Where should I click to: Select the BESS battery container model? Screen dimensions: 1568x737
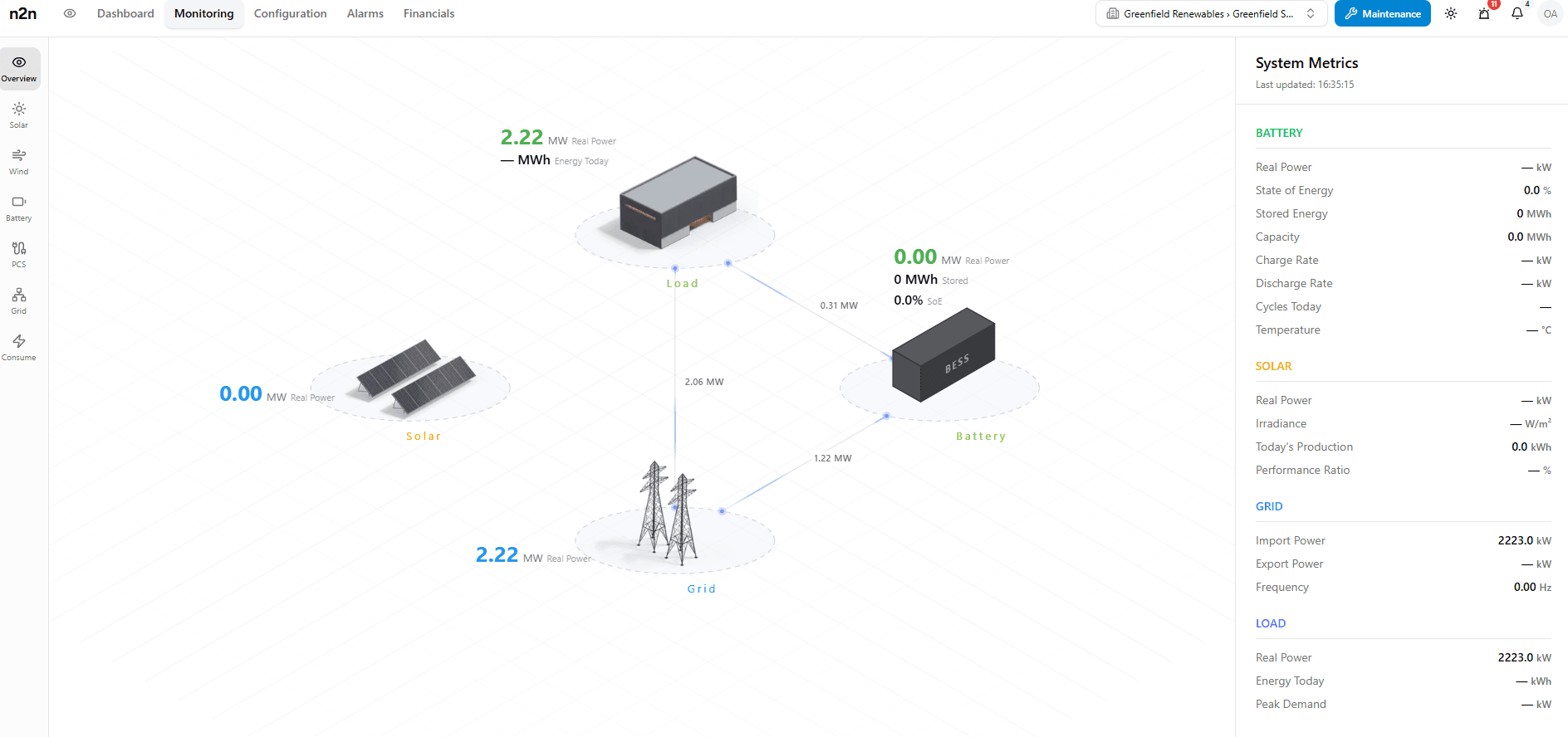(943, 355)
